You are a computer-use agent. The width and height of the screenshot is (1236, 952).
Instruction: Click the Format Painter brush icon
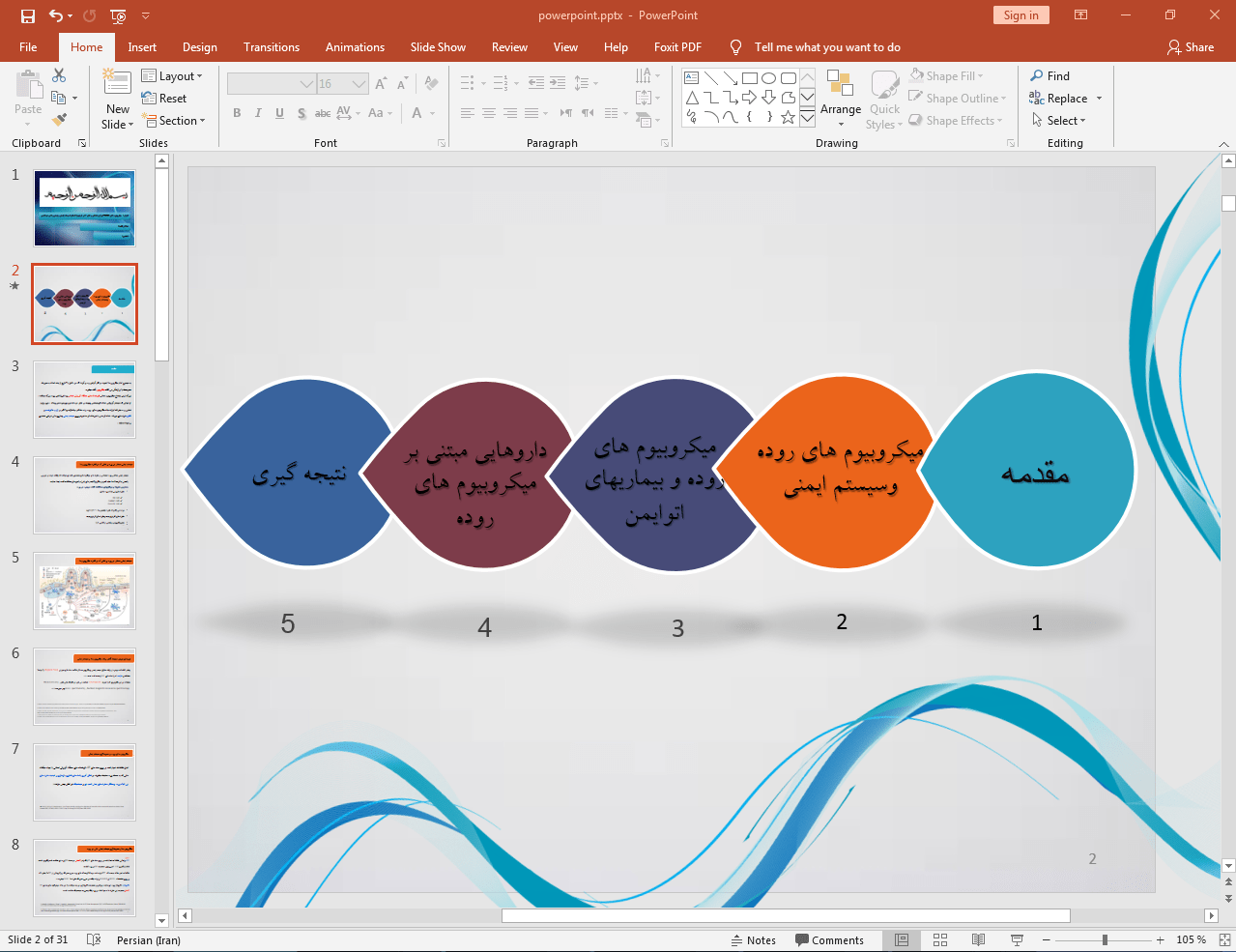[59, 120]
